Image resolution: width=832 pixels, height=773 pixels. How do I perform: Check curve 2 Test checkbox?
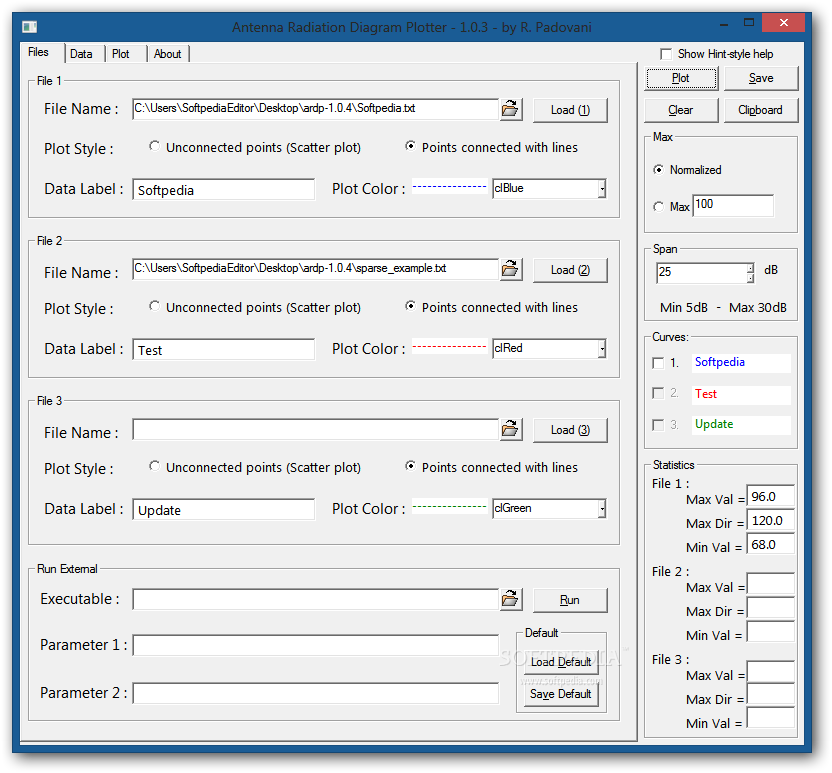[658, 393]
